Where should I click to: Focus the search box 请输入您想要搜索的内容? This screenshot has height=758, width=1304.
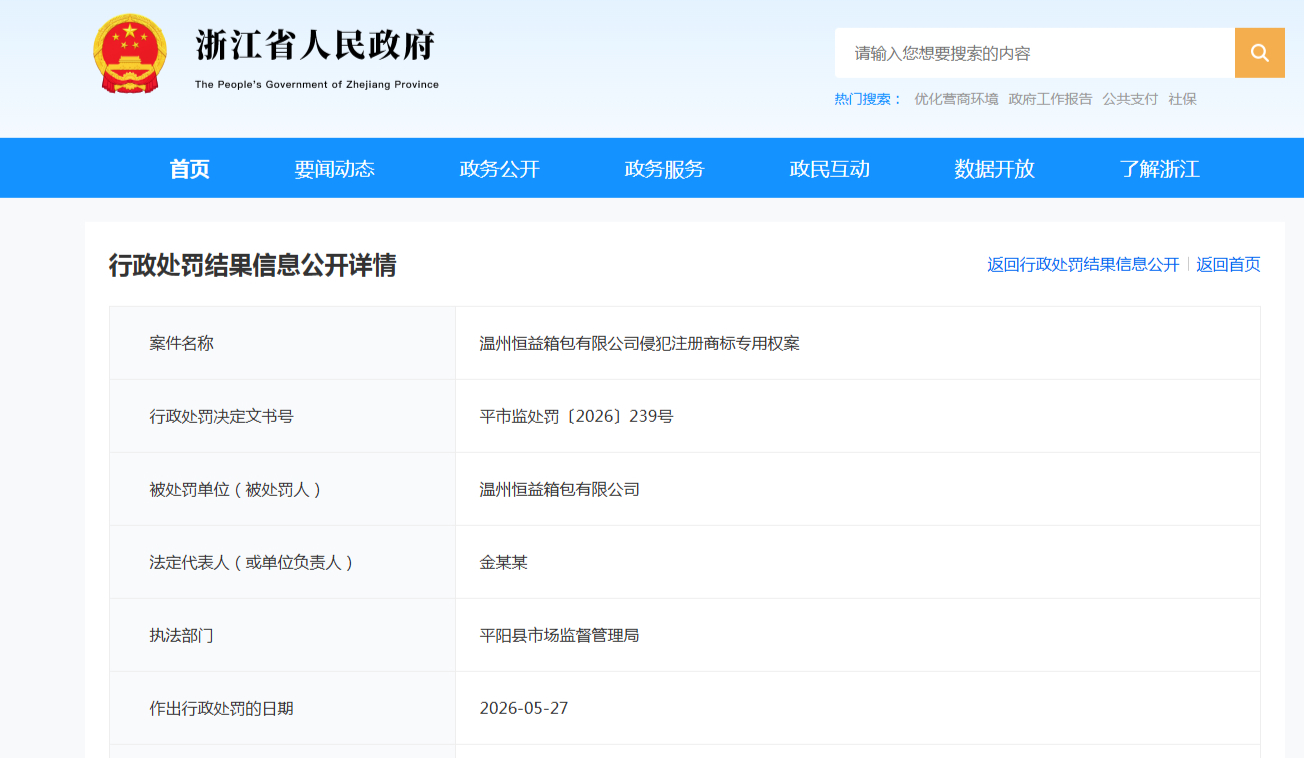tap(1035, 53)
